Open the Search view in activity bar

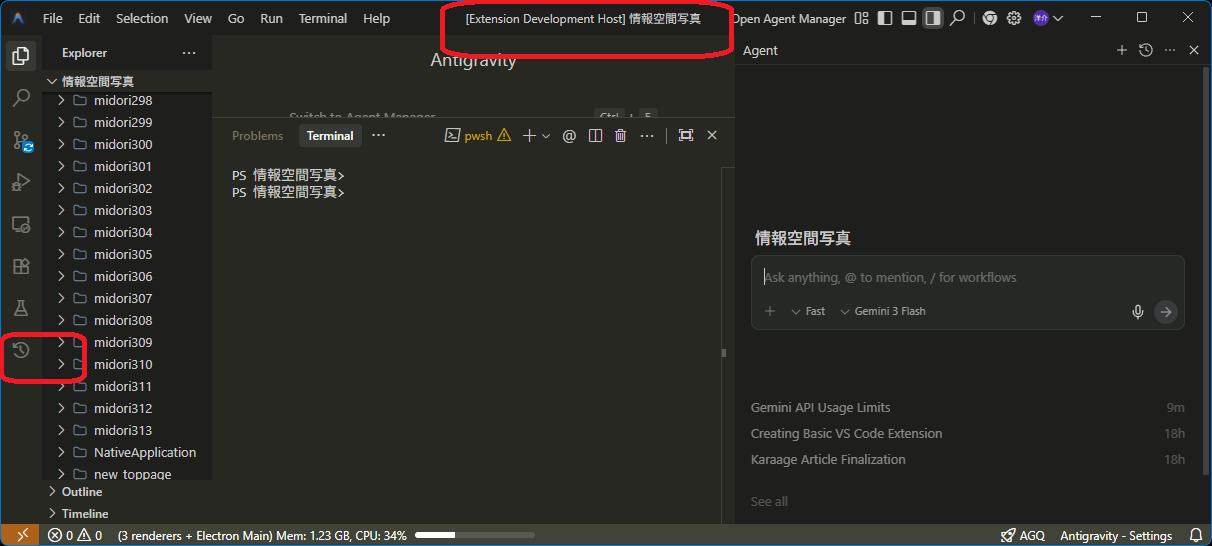point(20,98)
